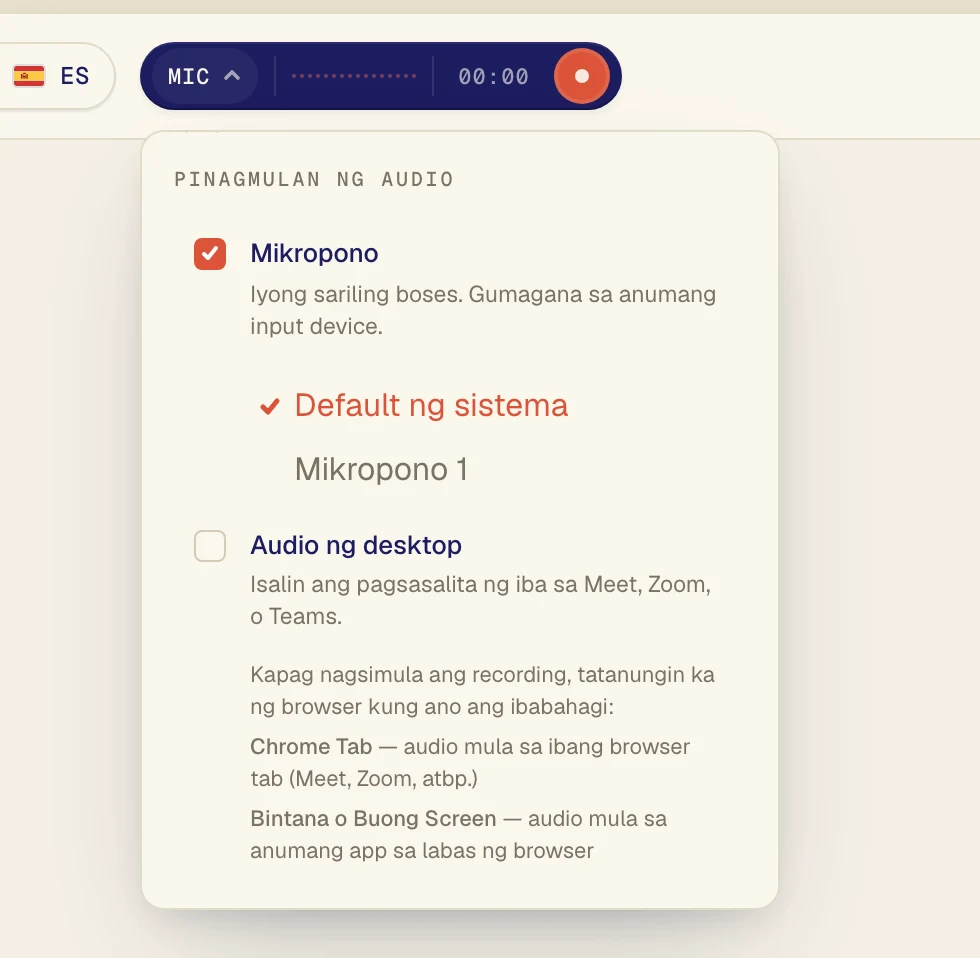The height and width of the screenshot is (958, 980).
Task: Choose Mikropono 1 as input device
Action: click(x=381, y=469)
